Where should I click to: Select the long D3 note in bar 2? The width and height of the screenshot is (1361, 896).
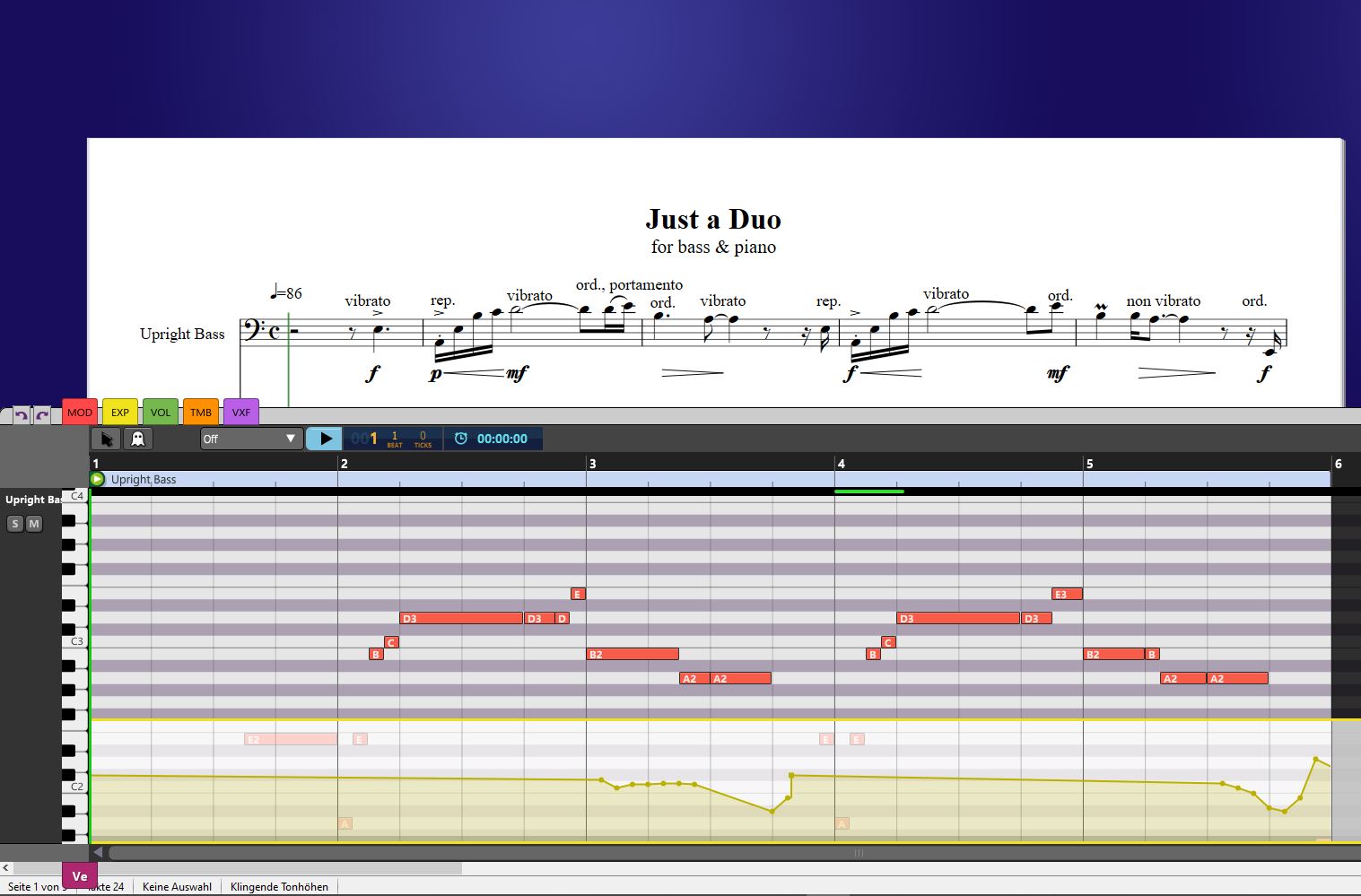pos(461,618)
